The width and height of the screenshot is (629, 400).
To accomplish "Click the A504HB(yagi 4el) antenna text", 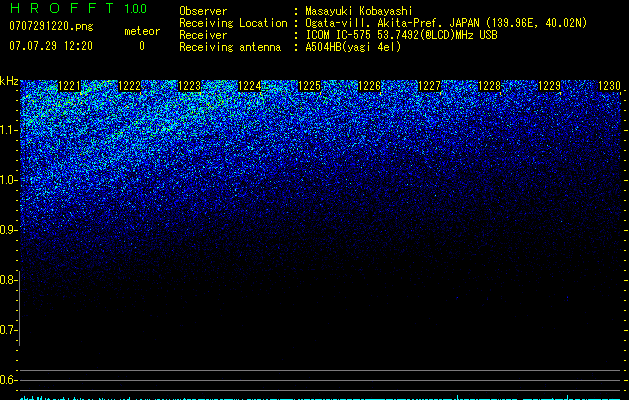I will tap(353, 47).
